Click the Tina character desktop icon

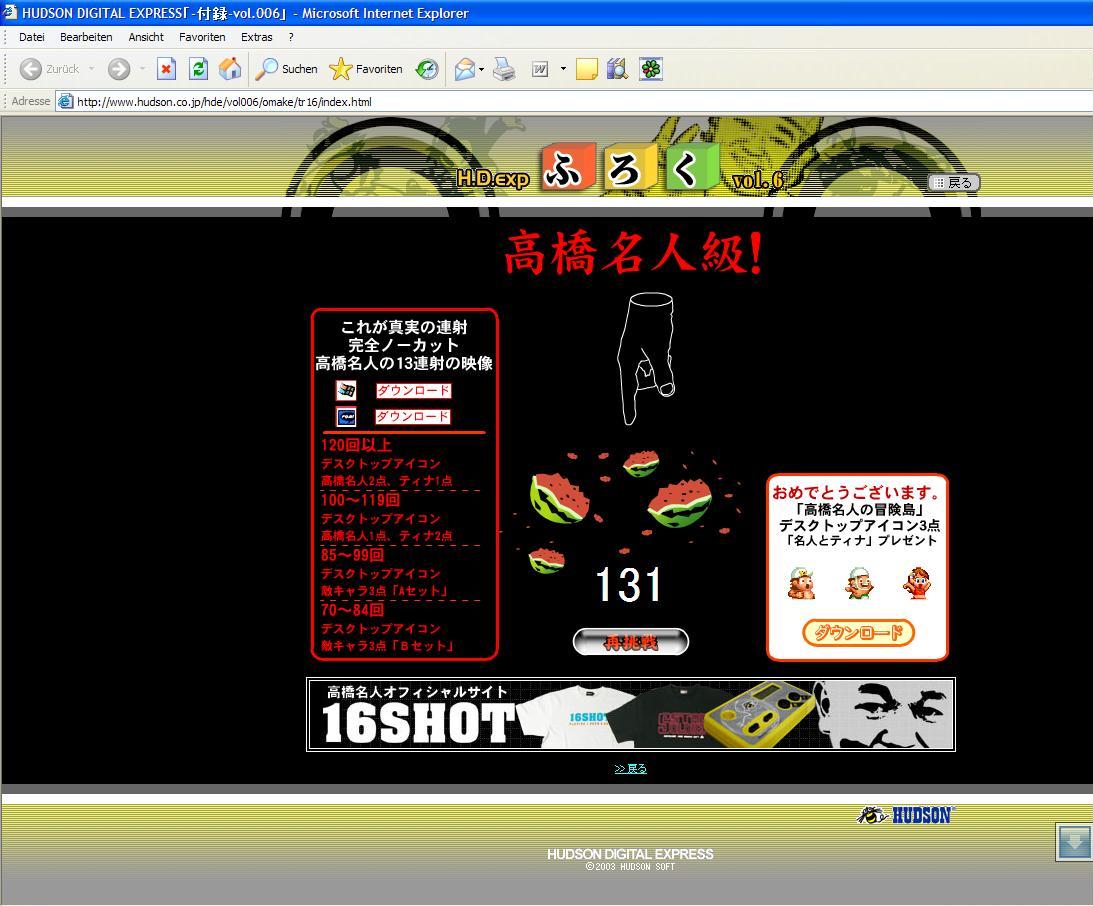click(917, 583)
